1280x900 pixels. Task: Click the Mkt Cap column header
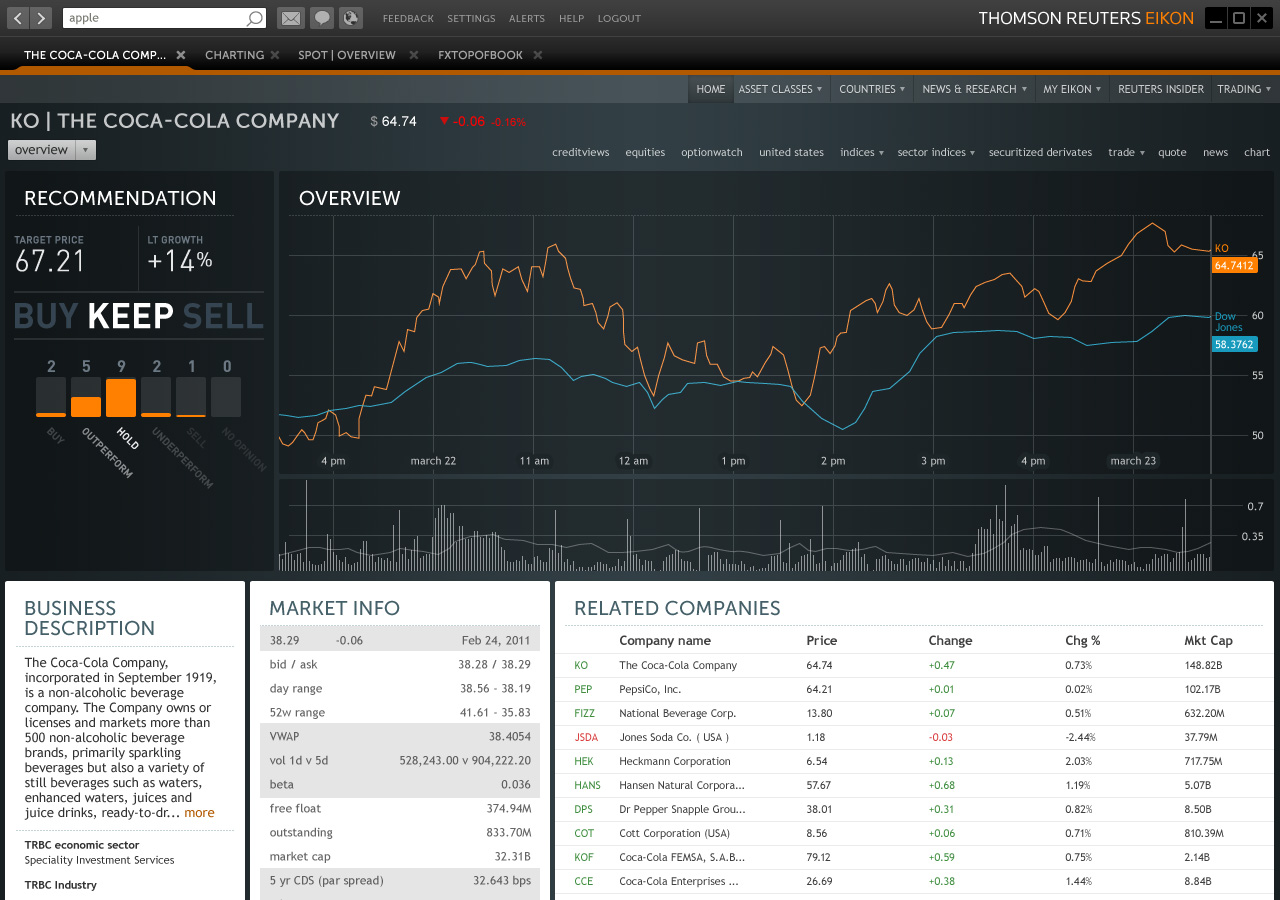(x=1208, y=640)
